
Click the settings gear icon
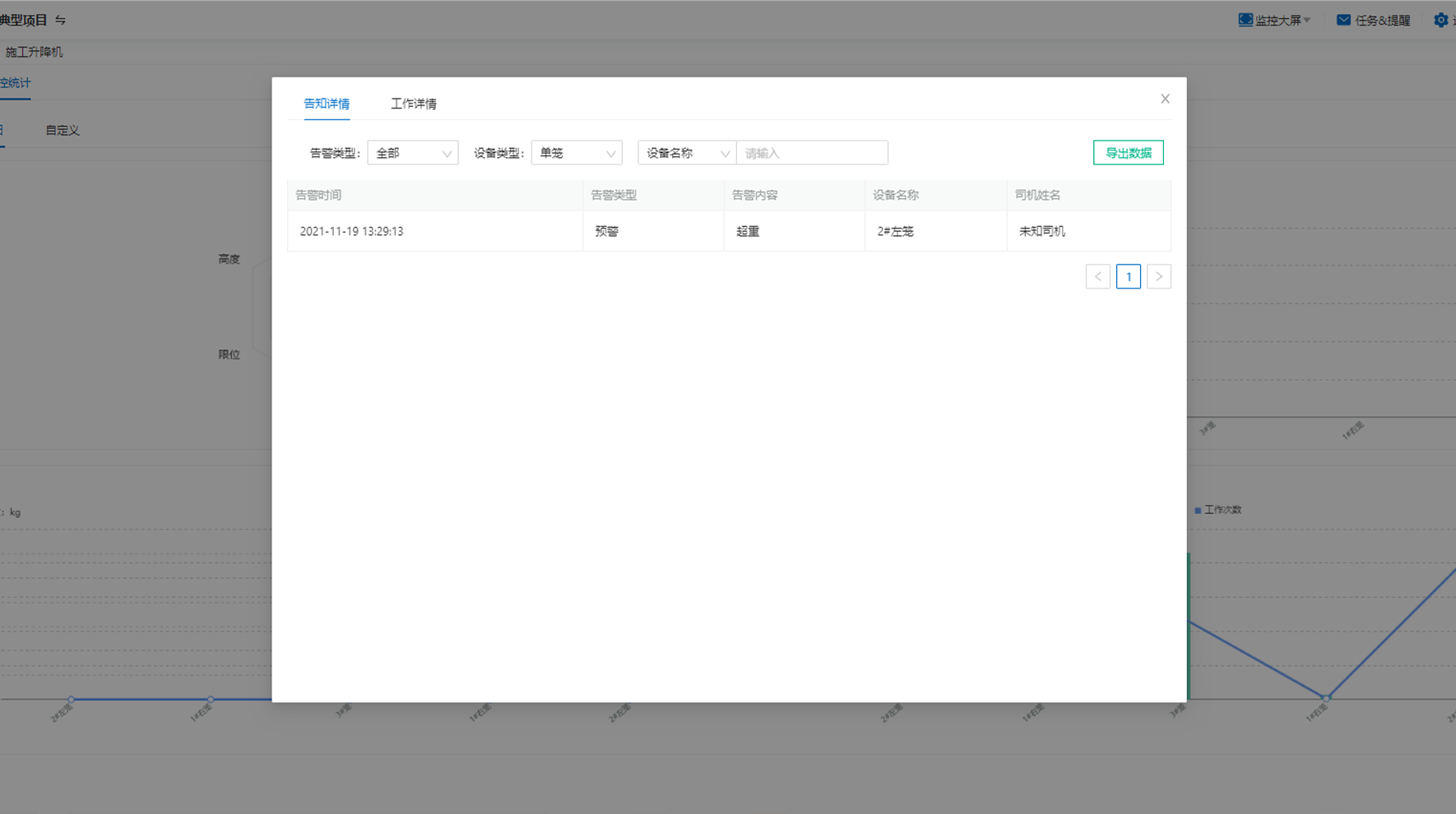[x=1440, y=20]
